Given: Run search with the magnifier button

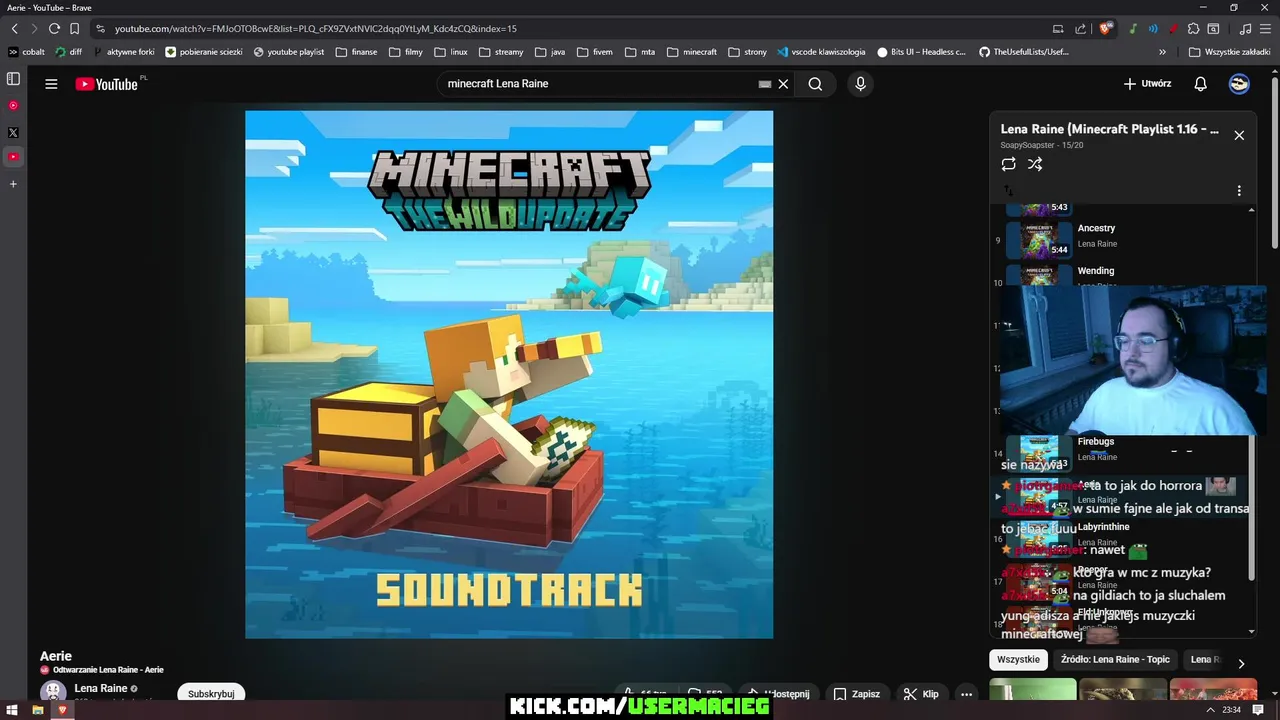Looking at the screenshot, I should coord(815,84).
